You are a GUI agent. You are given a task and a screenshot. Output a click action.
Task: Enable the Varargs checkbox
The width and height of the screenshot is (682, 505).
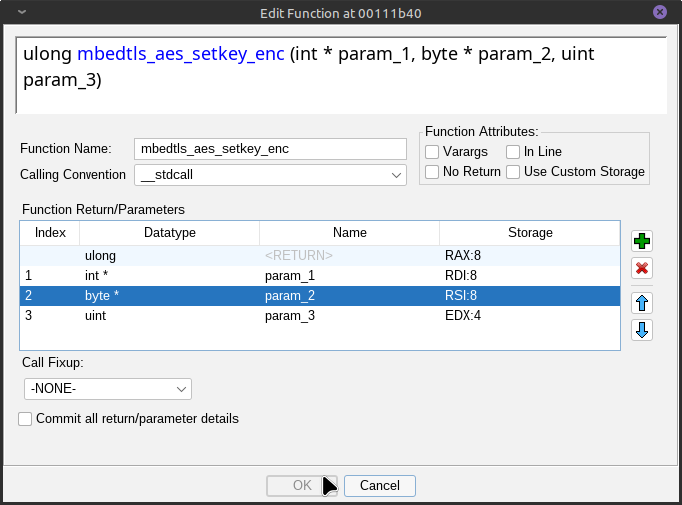[432, 152]
